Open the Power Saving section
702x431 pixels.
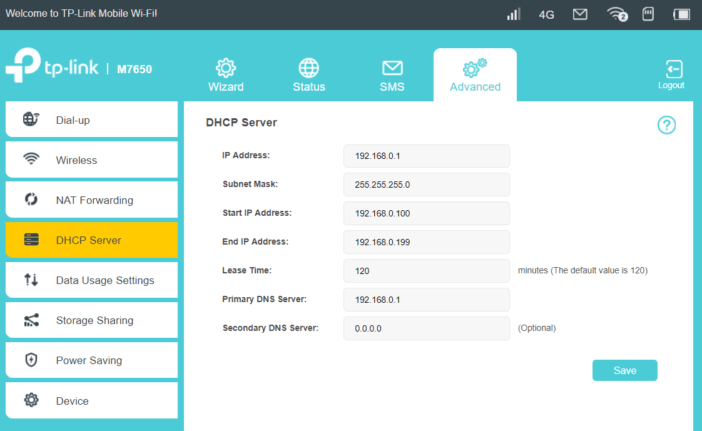click(91, 360)
